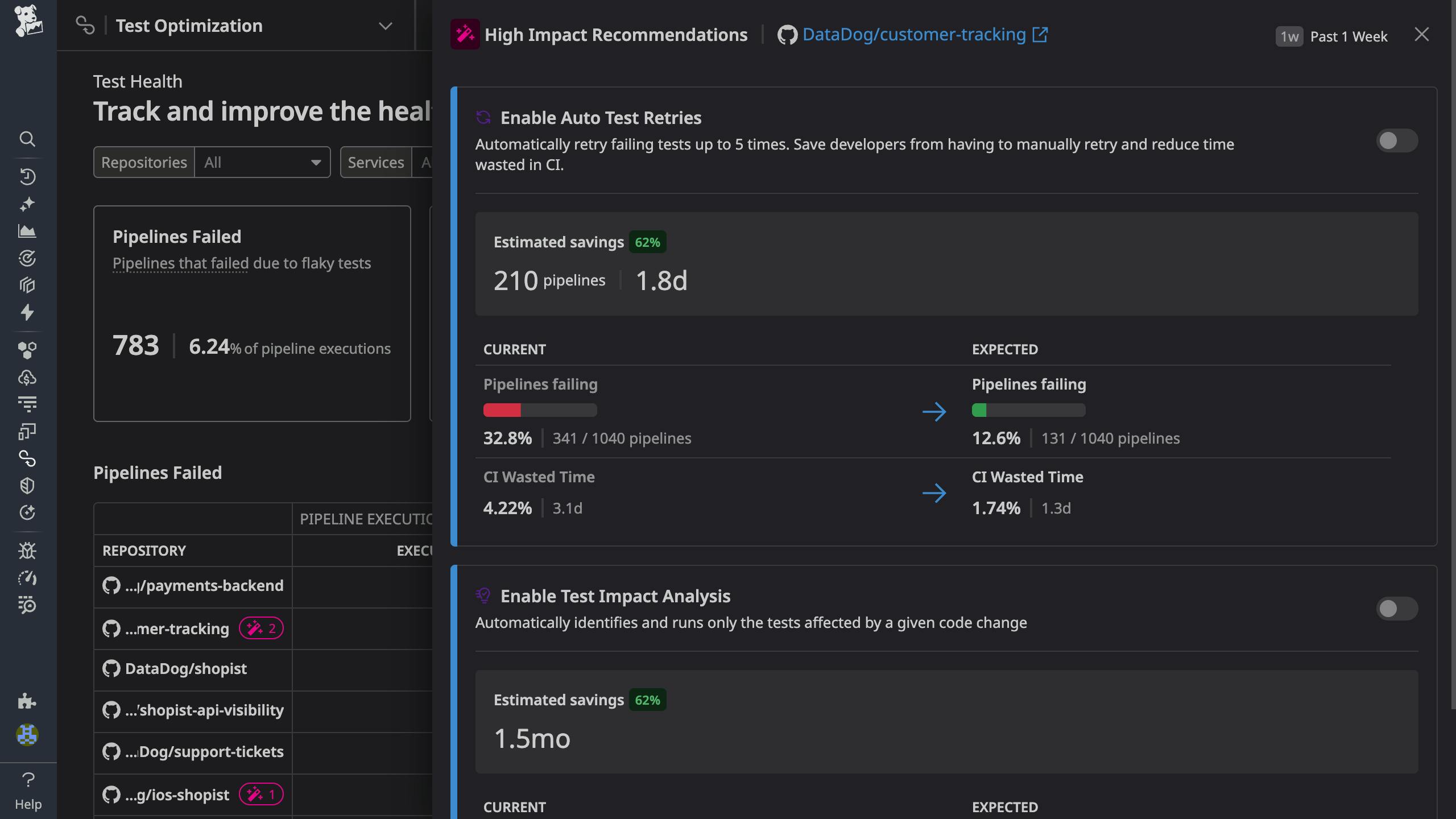Open the CI Pipelines infinity icon
The width and height of the screenshot is (1456, 819).
click(27, 458)
